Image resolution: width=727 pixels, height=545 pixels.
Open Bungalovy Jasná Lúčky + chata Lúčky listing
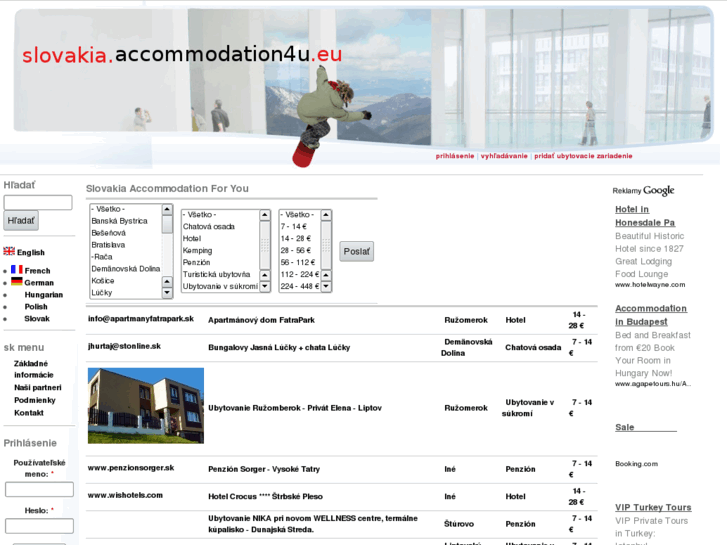pyautogui.click(x=279, y=347)
